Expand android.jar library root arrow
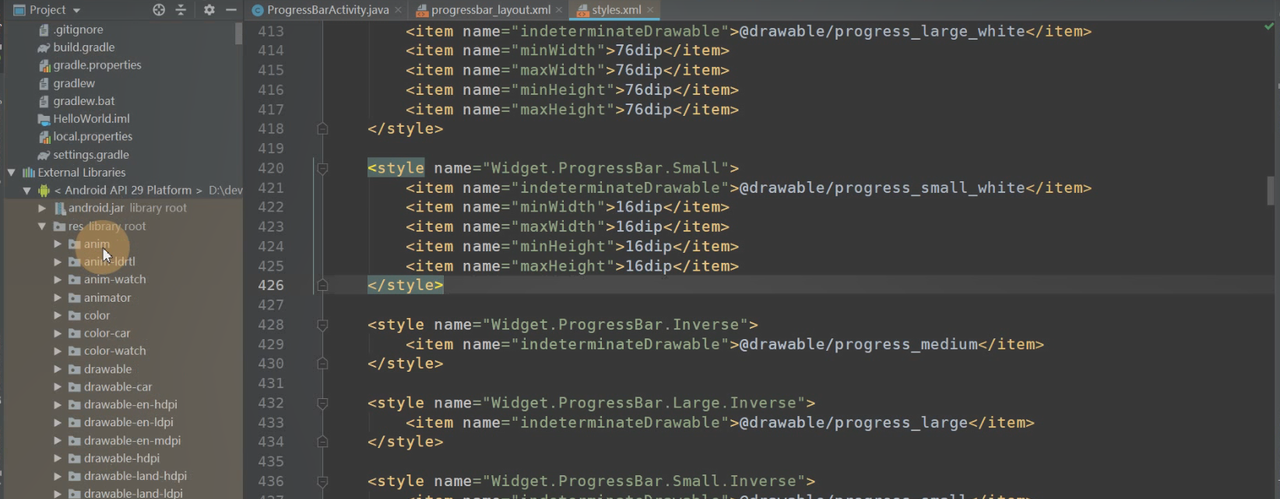Image resolution: width=1280 pixels, height=499 pixels. 42,208
